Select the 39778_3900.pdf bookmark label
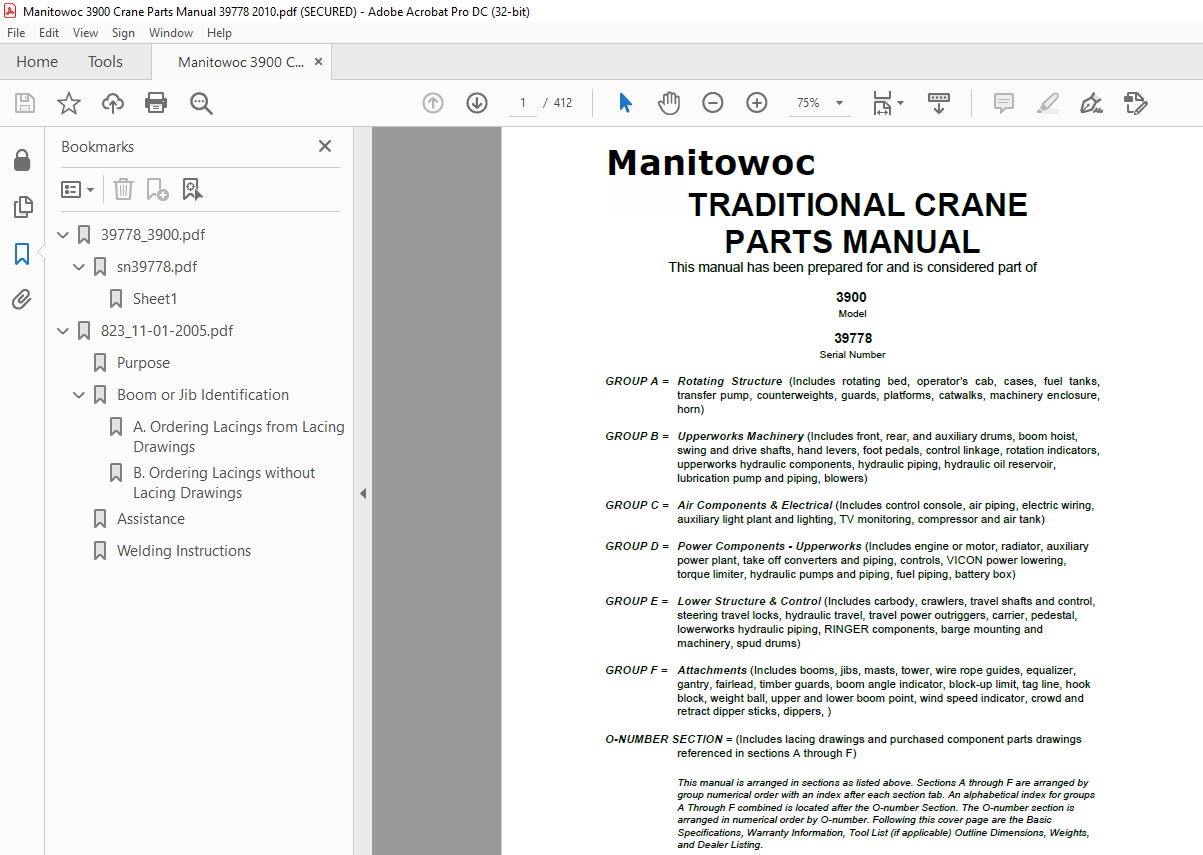Screen dimensions: 1203x855 coord(153,235)
